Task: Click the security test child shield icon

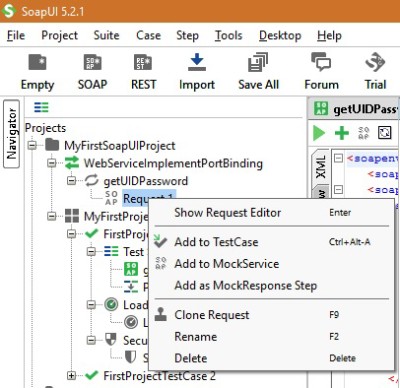Action: pyautogui.click(x=130, y=357)
